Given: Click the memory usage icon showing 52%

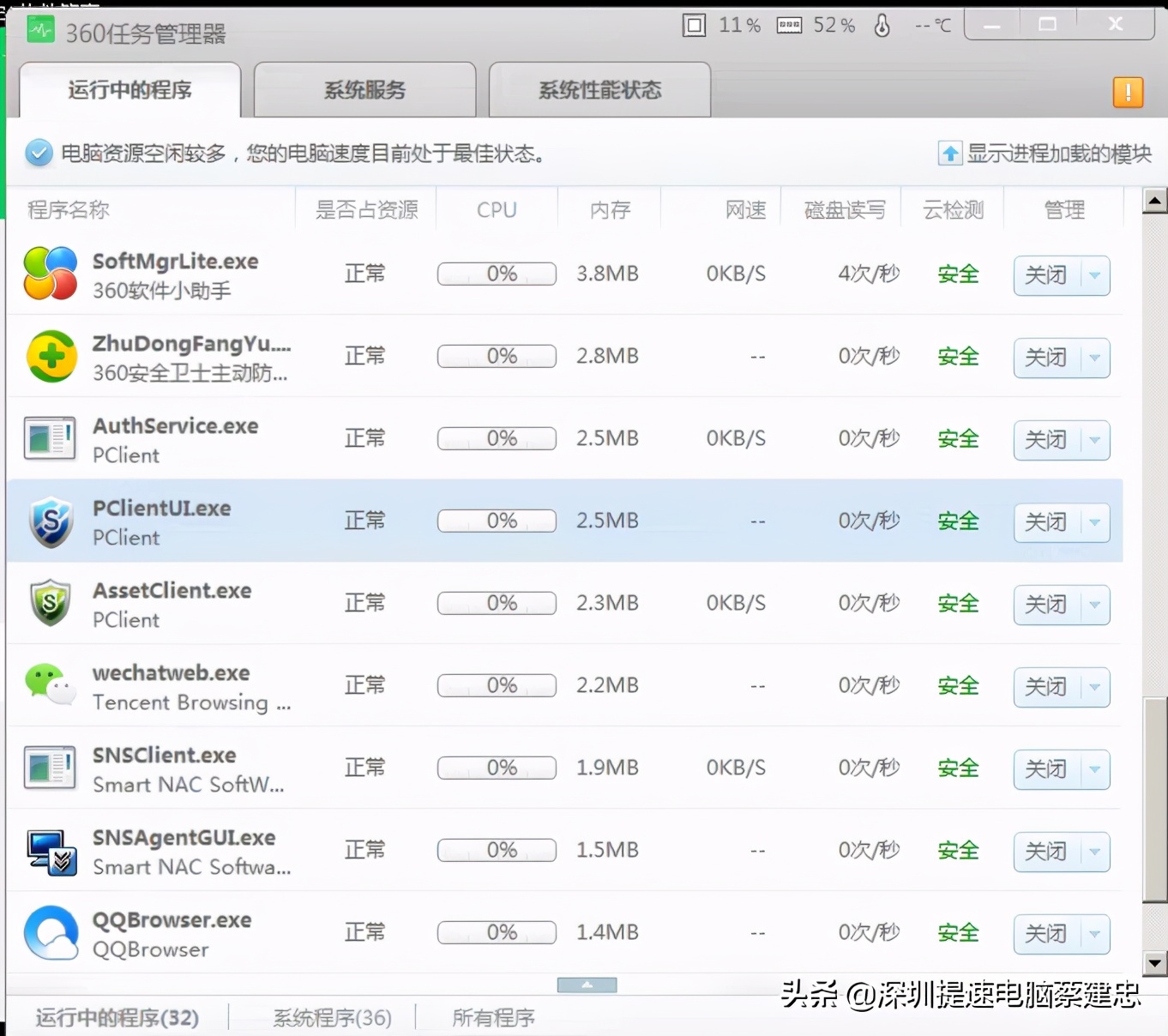Looking at the screenshot, I should [x=789, y=25].
